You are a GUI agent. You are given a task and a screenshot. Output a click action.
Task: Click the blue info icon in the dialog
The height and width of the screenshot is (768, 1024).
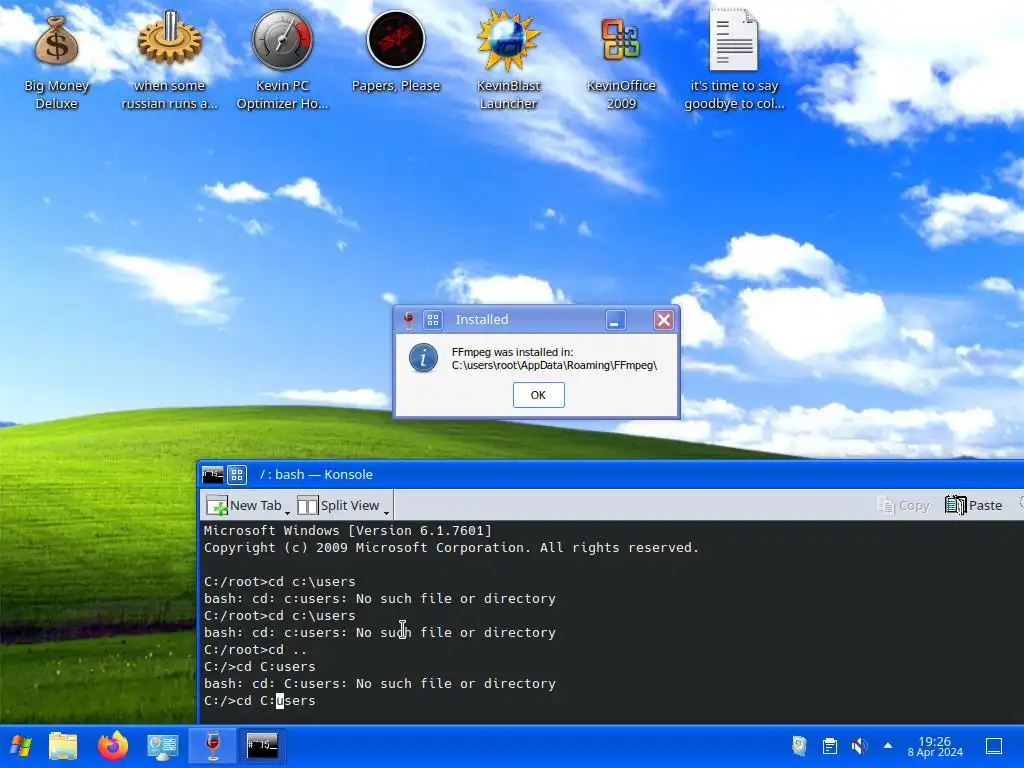click(423, 359)
